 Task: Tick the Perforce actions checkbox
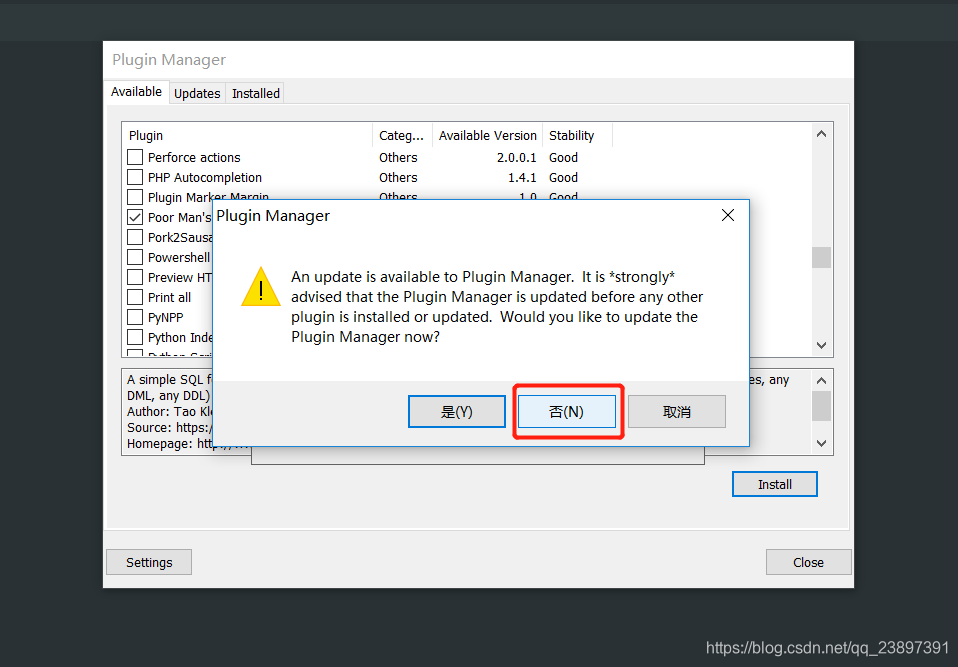(135, 157)
